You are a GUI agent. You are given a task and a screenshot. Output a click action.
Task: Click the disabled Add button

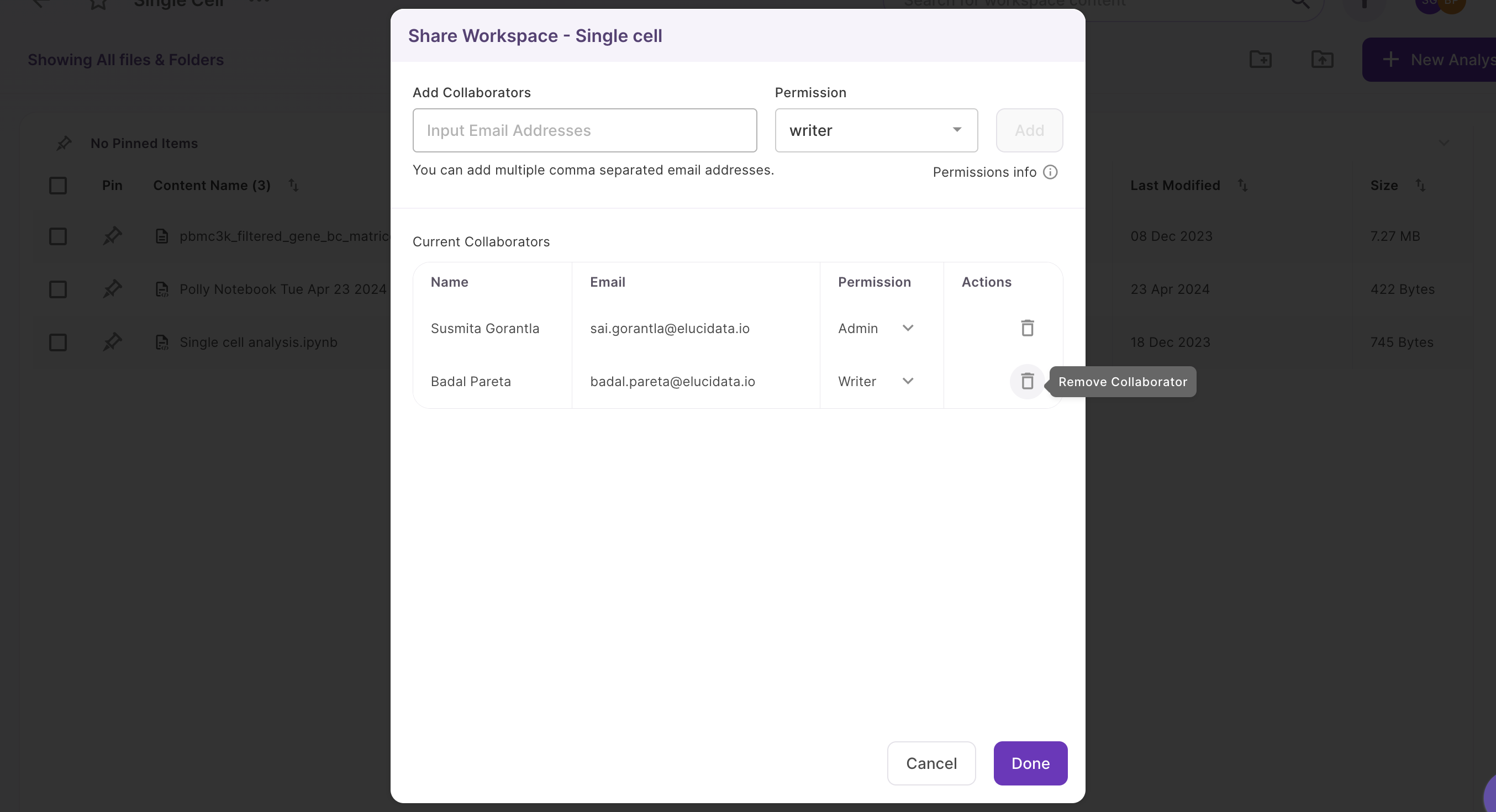click(1029, 130)
